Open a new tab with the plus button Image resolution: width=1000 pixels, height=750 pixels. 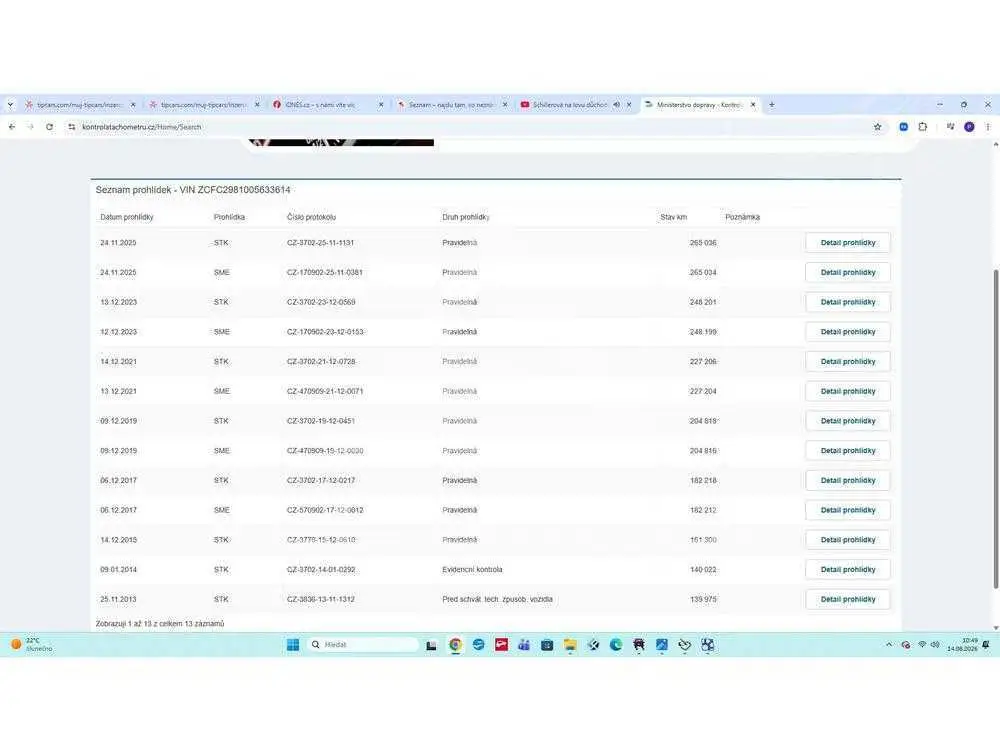tap(772, 105)
